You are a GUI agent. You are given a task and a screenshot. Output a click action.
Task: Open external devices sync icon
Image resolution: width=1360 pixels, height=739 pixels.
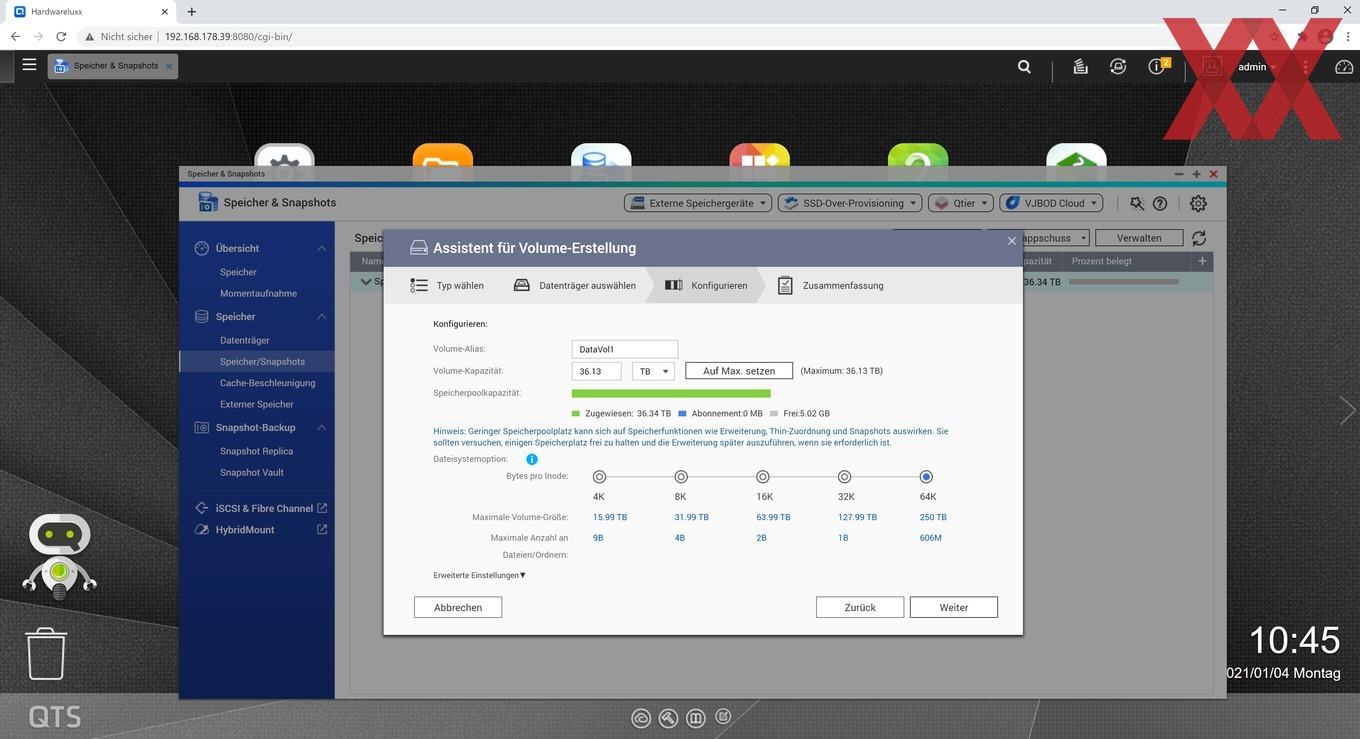point(1118,67)
